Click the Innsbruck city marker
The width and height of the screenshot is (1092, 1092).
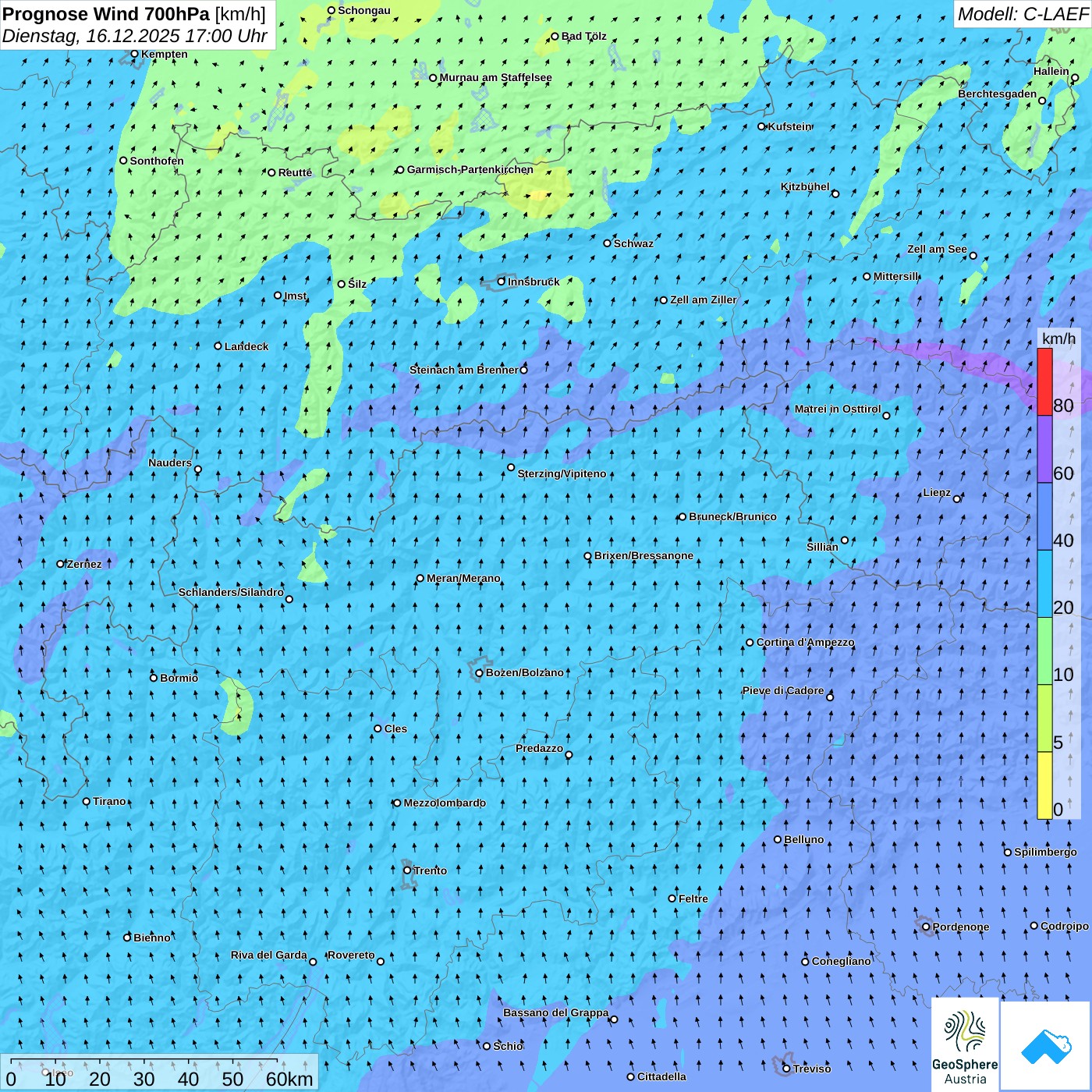coord(502,282)
